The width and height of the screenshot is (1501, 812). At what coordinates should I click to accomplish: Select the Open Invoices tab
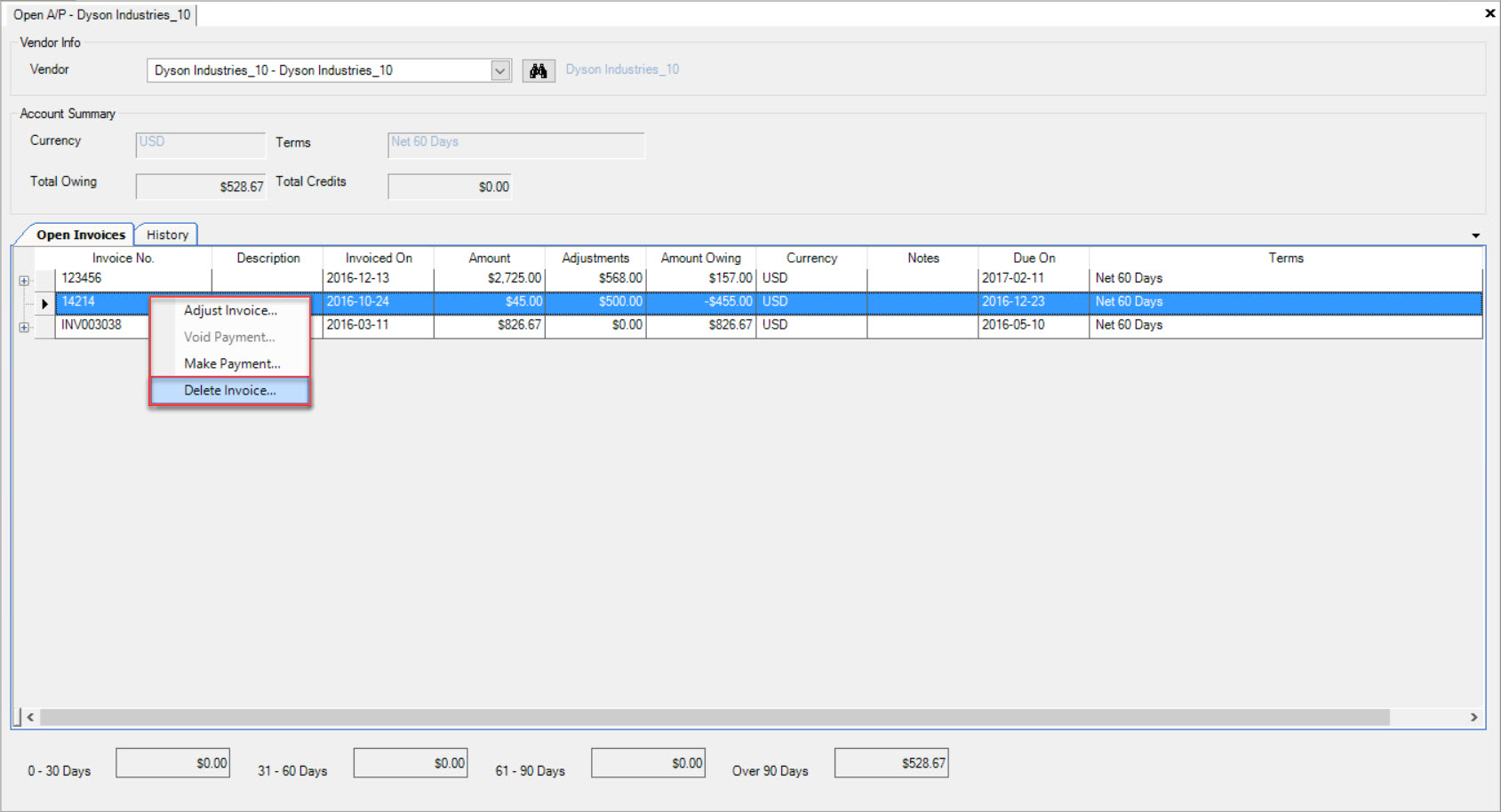(81, 235)
